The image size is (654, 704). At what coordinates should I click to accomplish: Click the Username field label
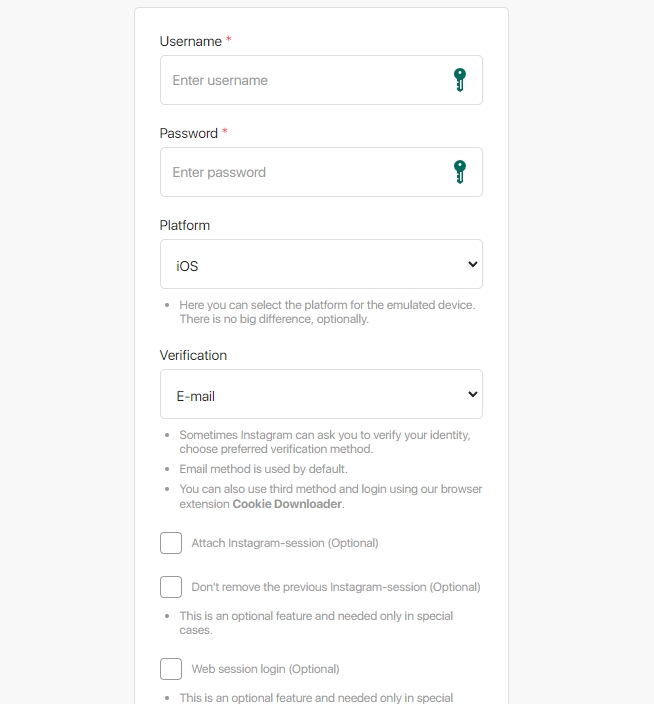(x=190, y=41)
